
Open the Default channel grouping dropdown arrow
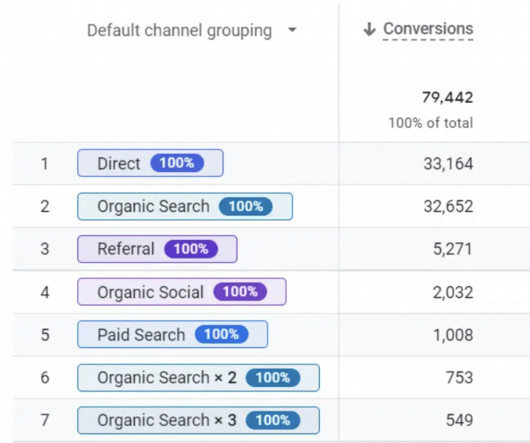[292, 30]
